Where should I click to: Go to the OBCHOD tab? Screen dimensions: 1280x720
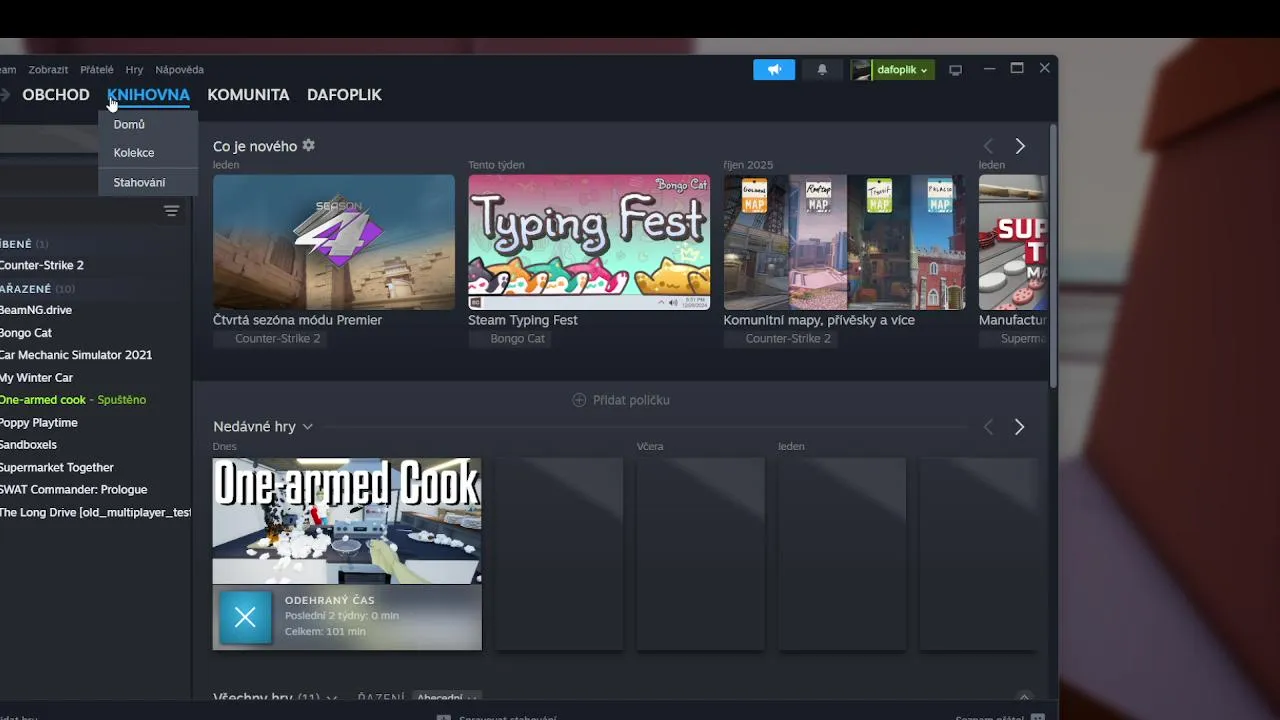pyautogui.click(x=56, y=95)
